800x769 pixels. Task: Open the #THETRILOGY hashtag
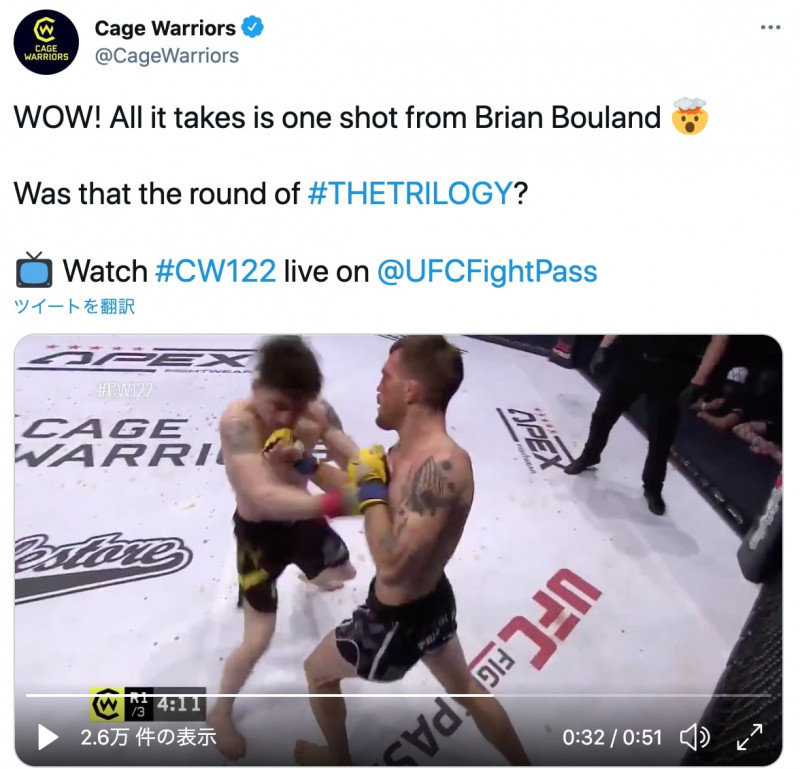[x=410, y=194]
